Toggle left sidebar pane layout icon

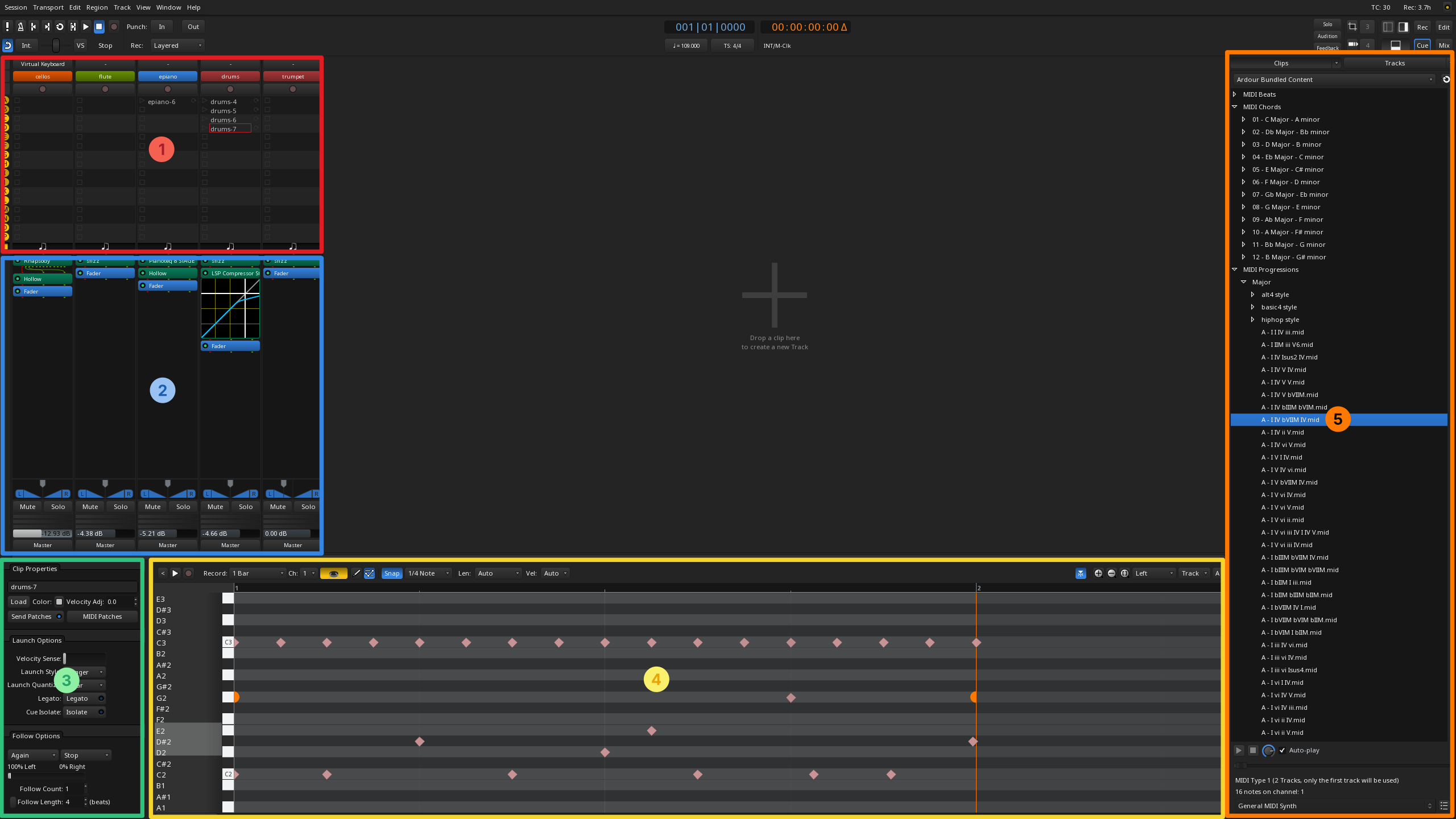pyautogui.click(x=1388, y=27)
